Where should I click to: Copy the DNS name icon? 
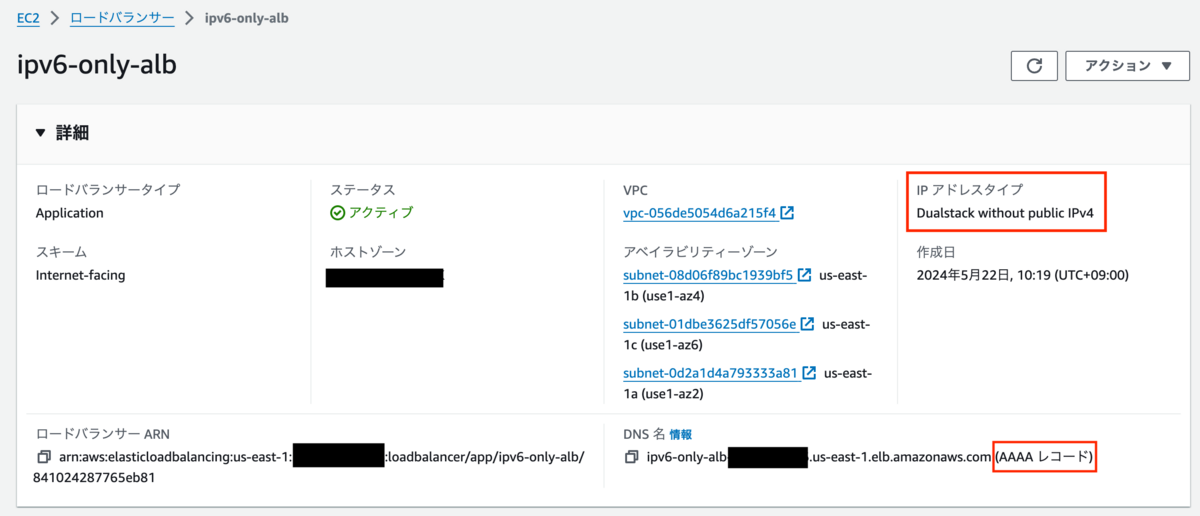[631, 457]
